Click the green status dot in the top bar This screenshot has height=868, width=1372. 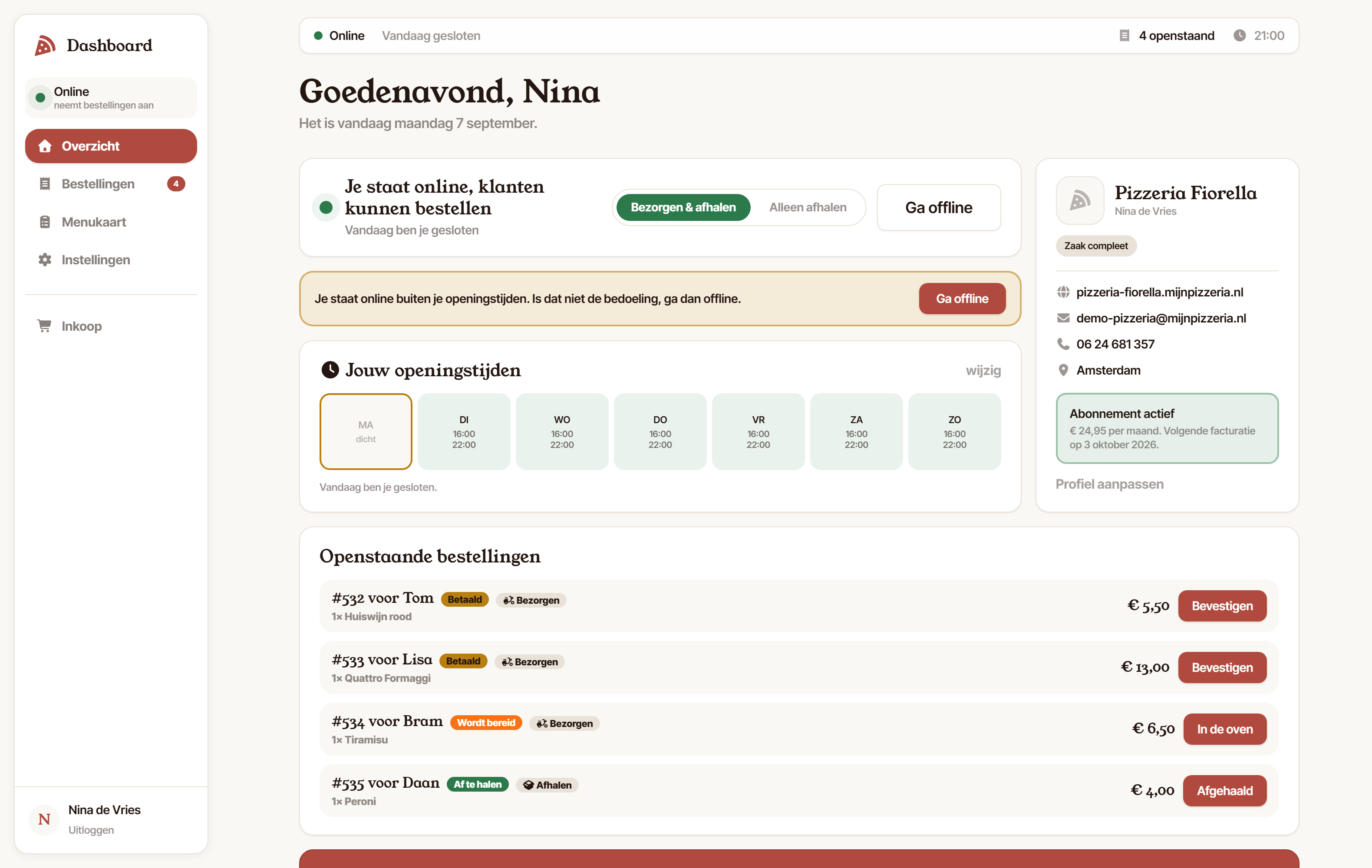pyautogui.click(x=318, y=36)
